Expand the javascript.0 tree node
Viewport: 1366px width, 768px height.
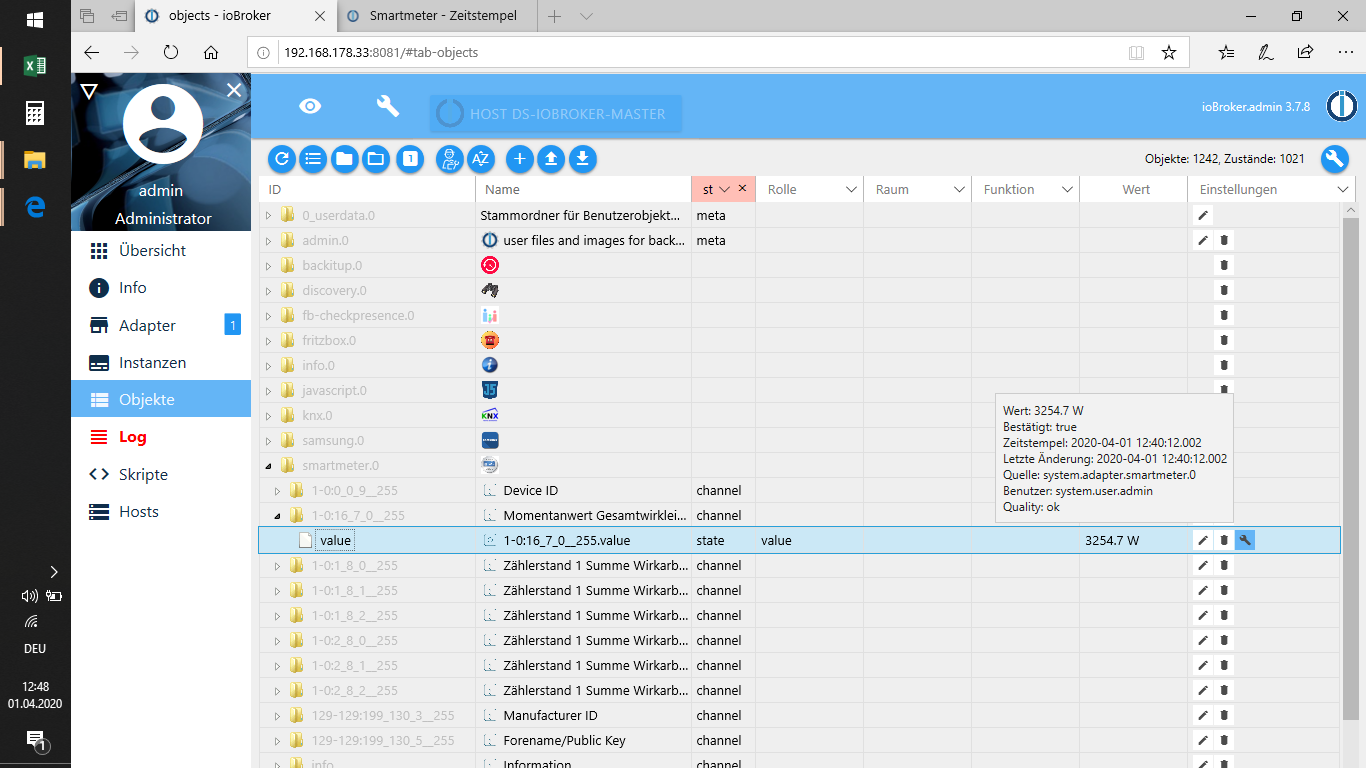[268, 390]
